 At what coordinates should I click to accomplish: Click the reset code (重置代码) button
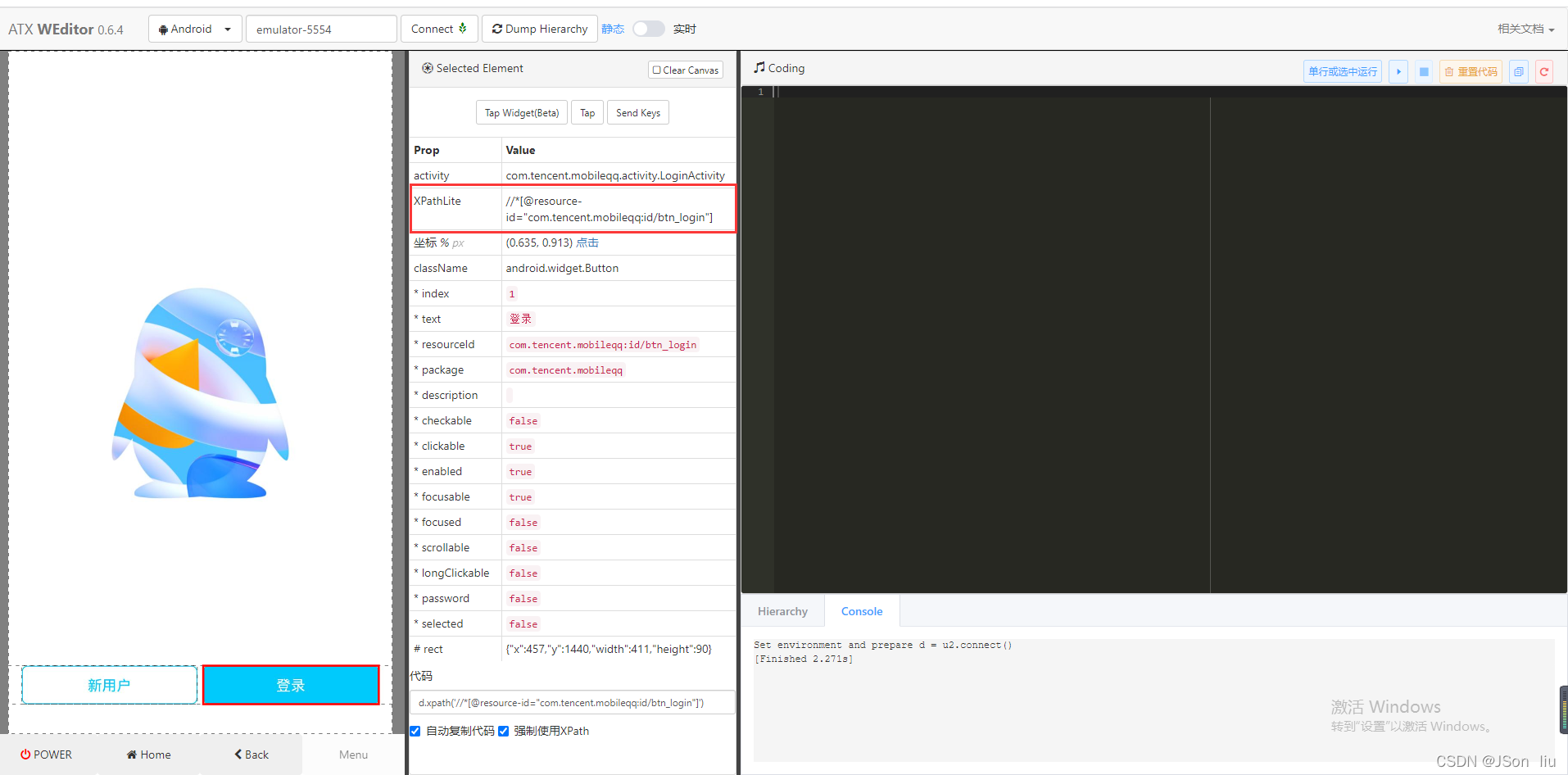pos(1471,71)
